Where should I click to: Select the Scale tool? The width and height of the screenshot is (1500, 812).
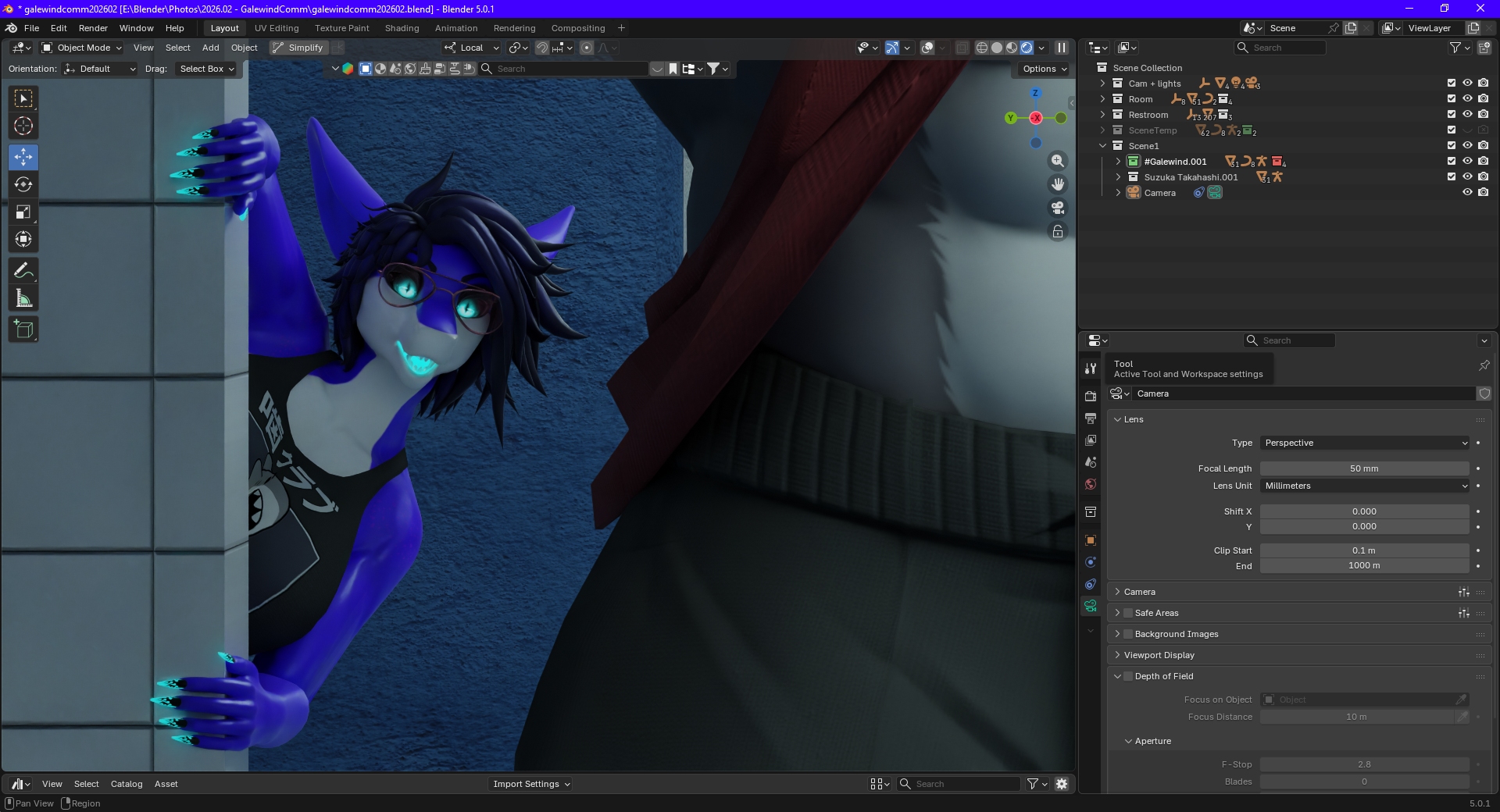click(x=23, y=212)
